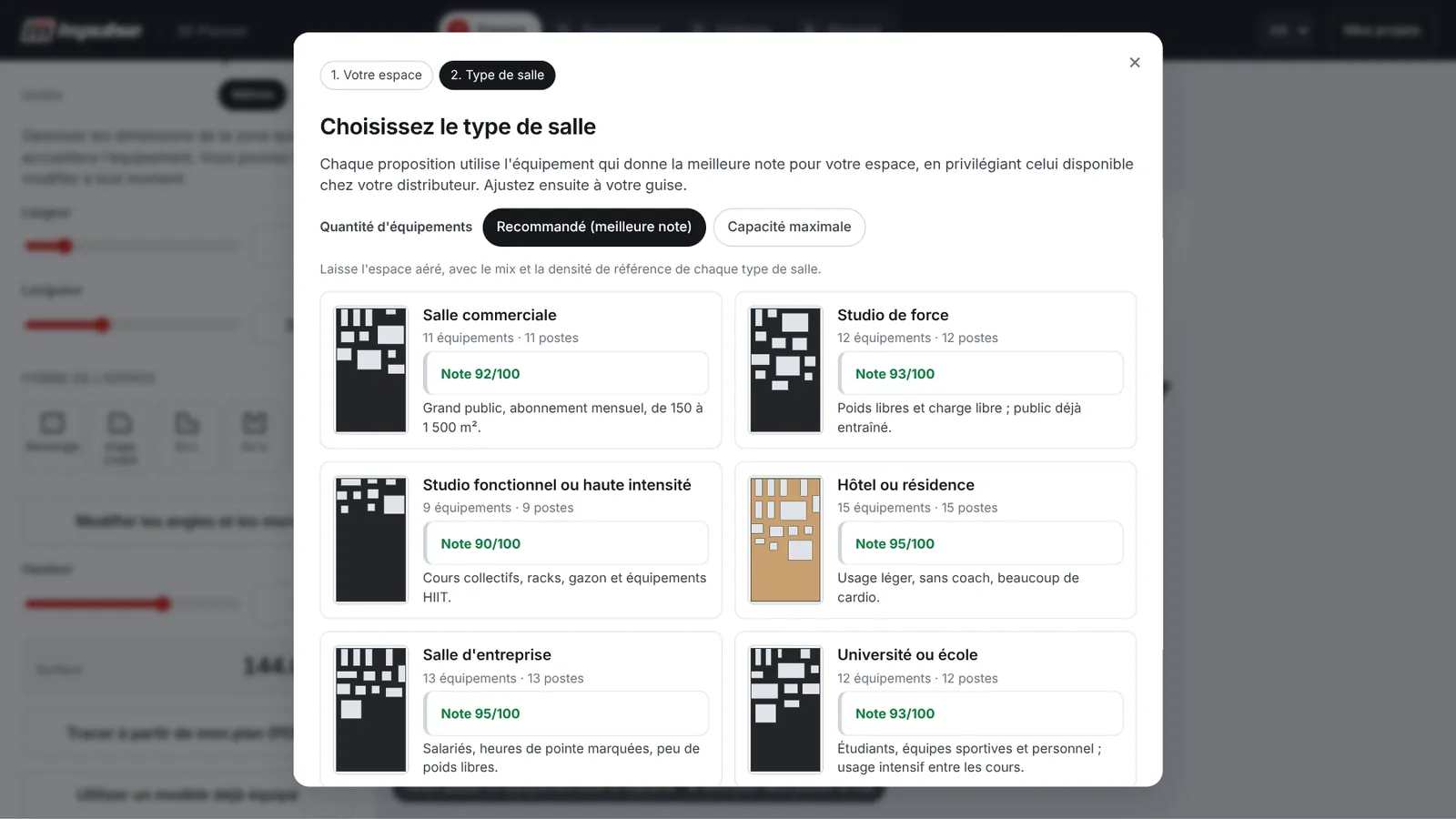Click Note 92/100 for Salle commerciale

(566, 374)
